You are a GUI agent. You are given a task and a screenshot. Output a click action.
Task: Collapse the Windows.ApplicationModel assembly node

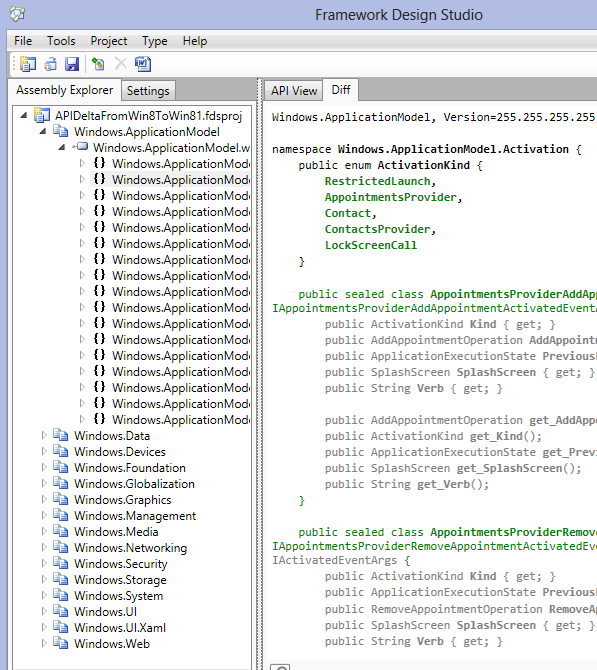coord(43,132)
